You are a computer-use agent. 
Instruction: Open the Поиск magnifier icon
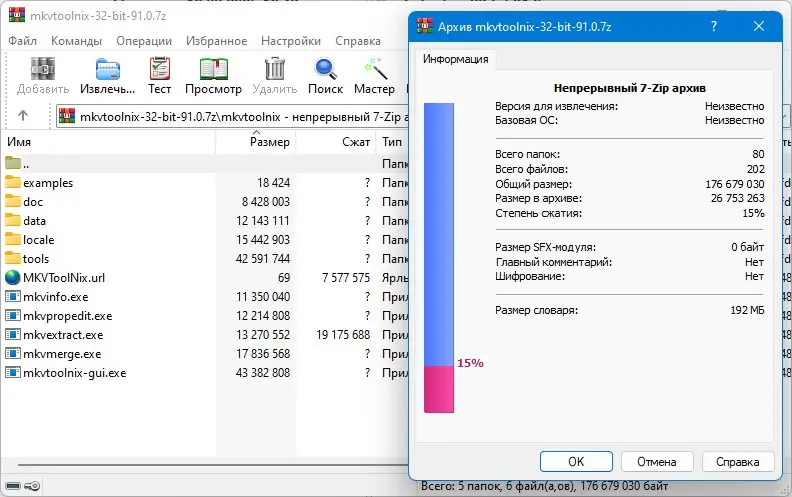pyautogui.click(x=325, y=69)
